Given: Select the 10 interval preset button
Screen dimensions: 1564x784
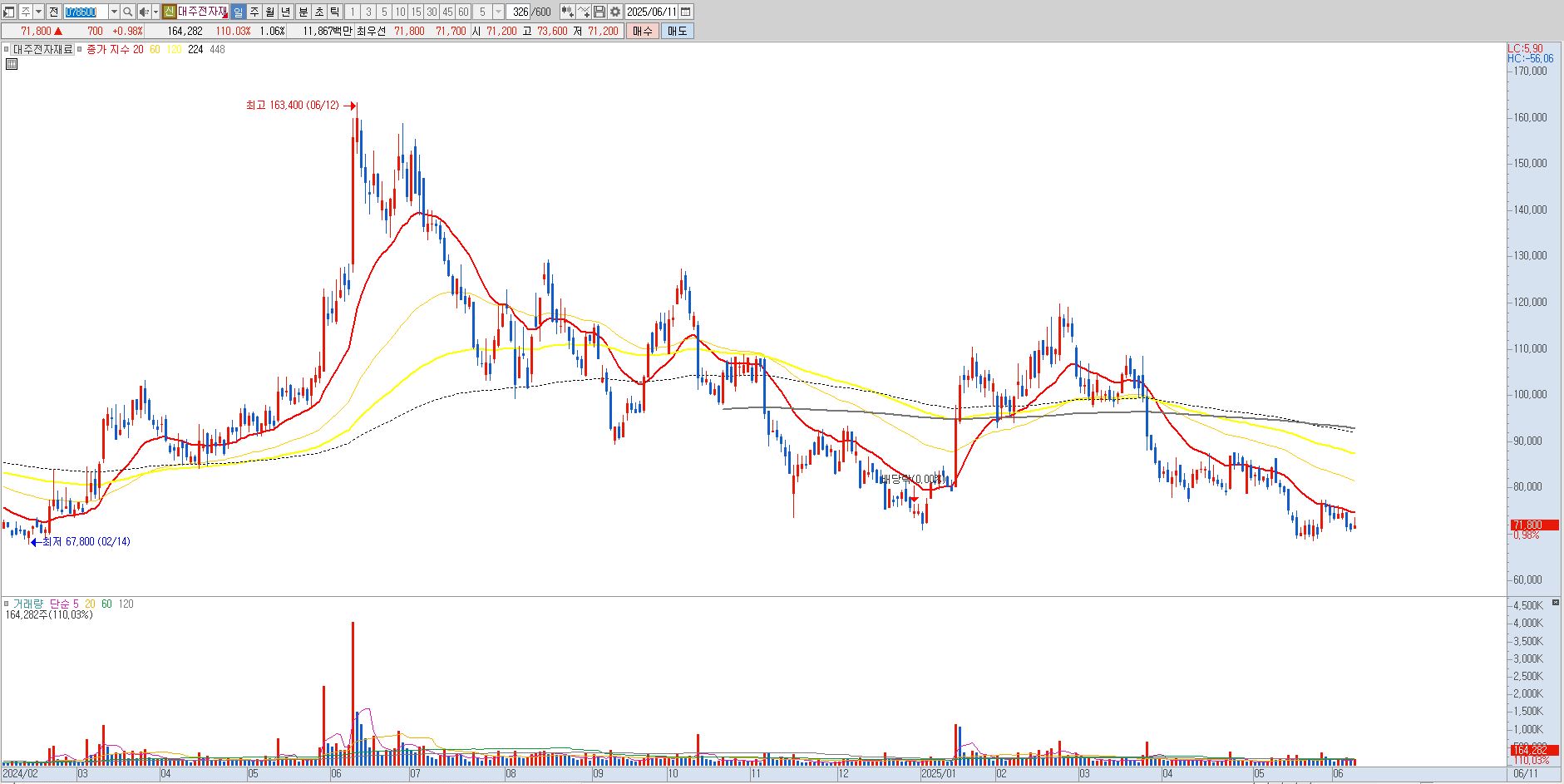Looking at the screenshot, I should (x=400, y=12).
